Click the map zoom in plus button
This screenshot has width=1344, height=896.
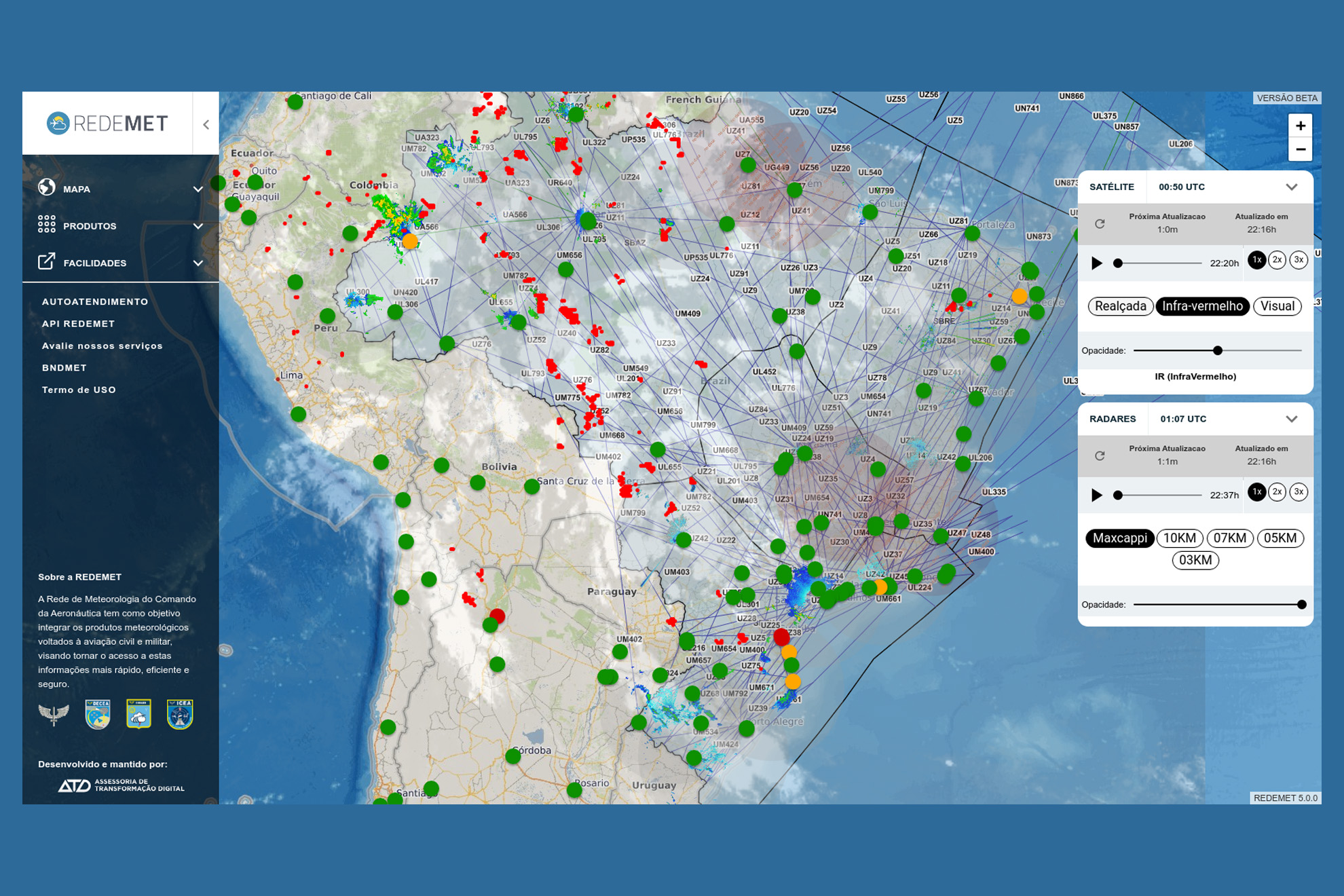click(x=1300, y=126)
